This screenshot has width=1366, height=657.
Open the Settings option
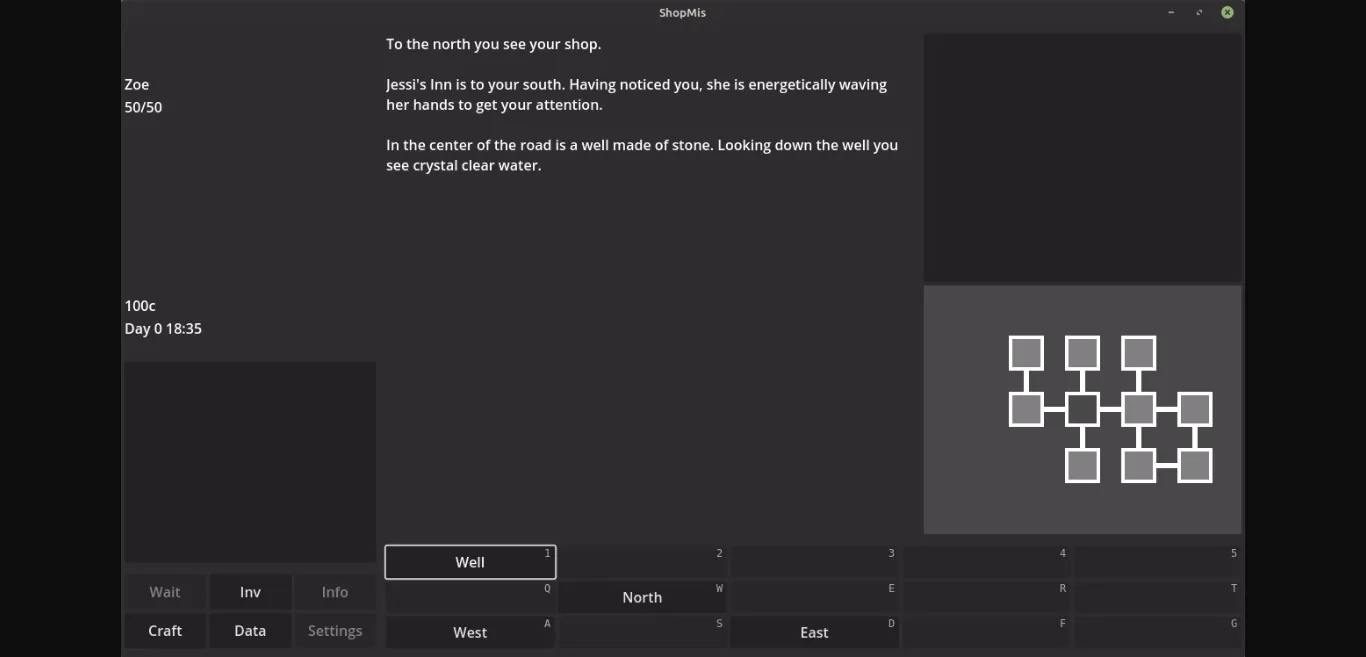coord(335,630)
